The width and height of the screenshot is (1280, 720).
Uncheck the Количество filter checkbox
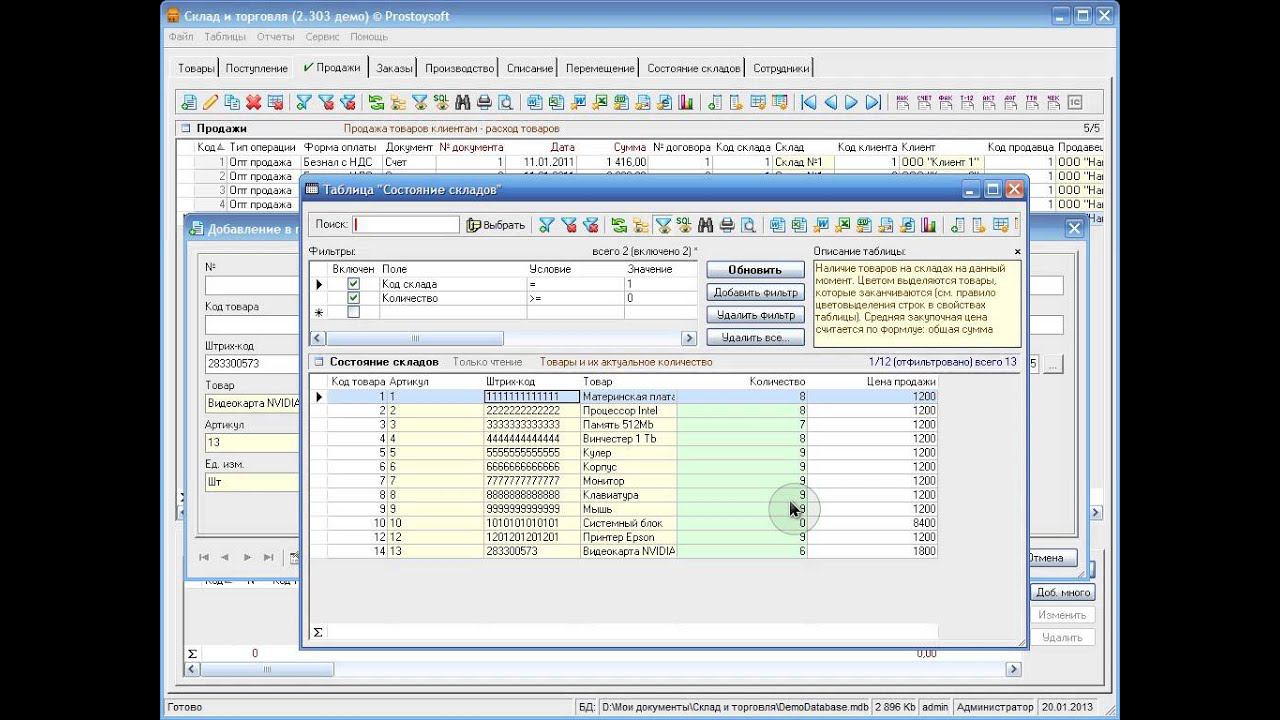353,298
